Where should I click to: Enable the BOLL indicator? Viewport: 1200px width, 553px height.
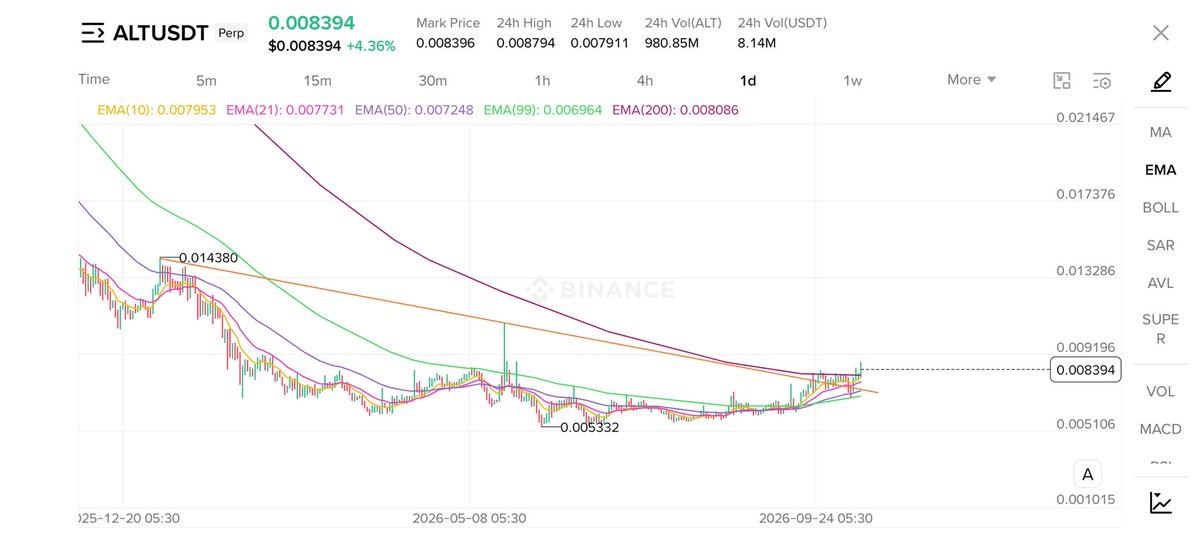click(x=1160, y=208)
